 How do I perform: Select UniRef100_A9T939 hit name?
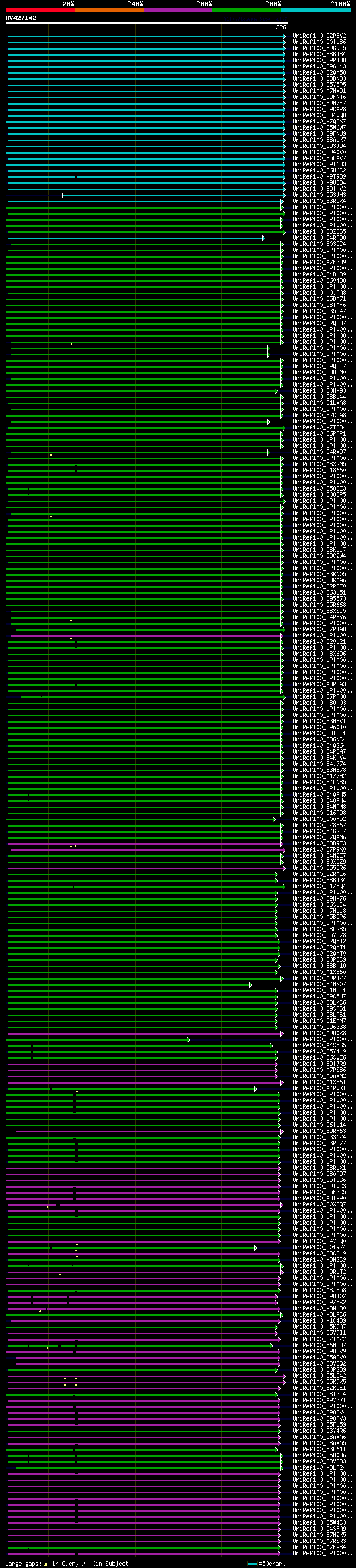[x=319, y=176]
